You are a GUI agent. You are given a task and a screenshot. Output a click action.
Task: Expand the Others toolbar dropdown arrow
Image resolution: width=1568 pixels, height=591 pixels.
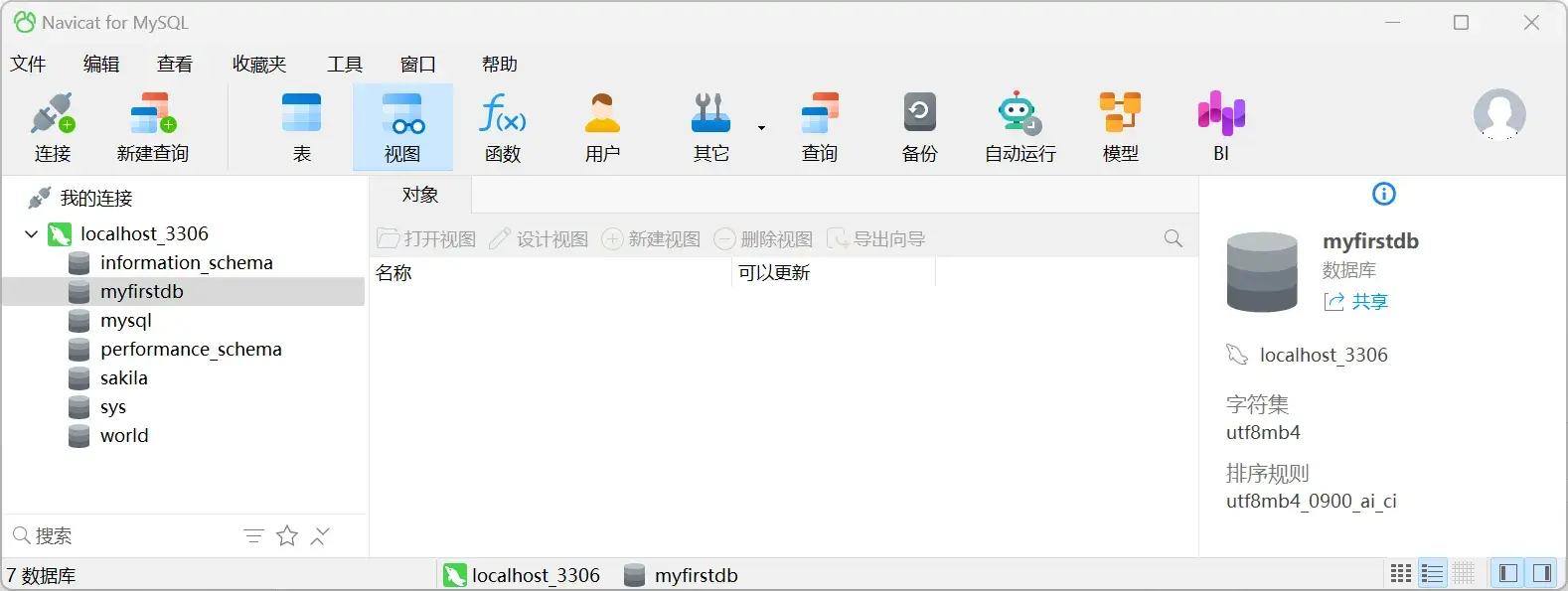tap(761, 128)
